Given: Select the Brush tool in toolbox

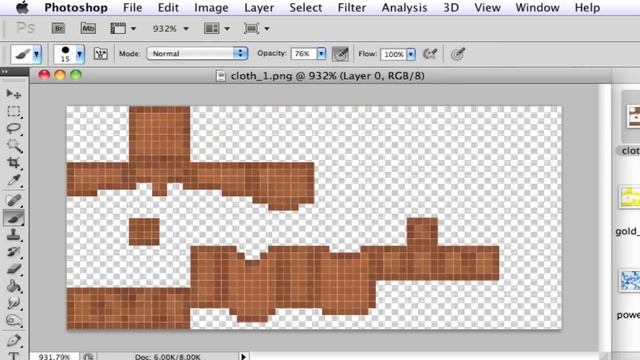Looking at the screenshot, I should pos(13,218).
